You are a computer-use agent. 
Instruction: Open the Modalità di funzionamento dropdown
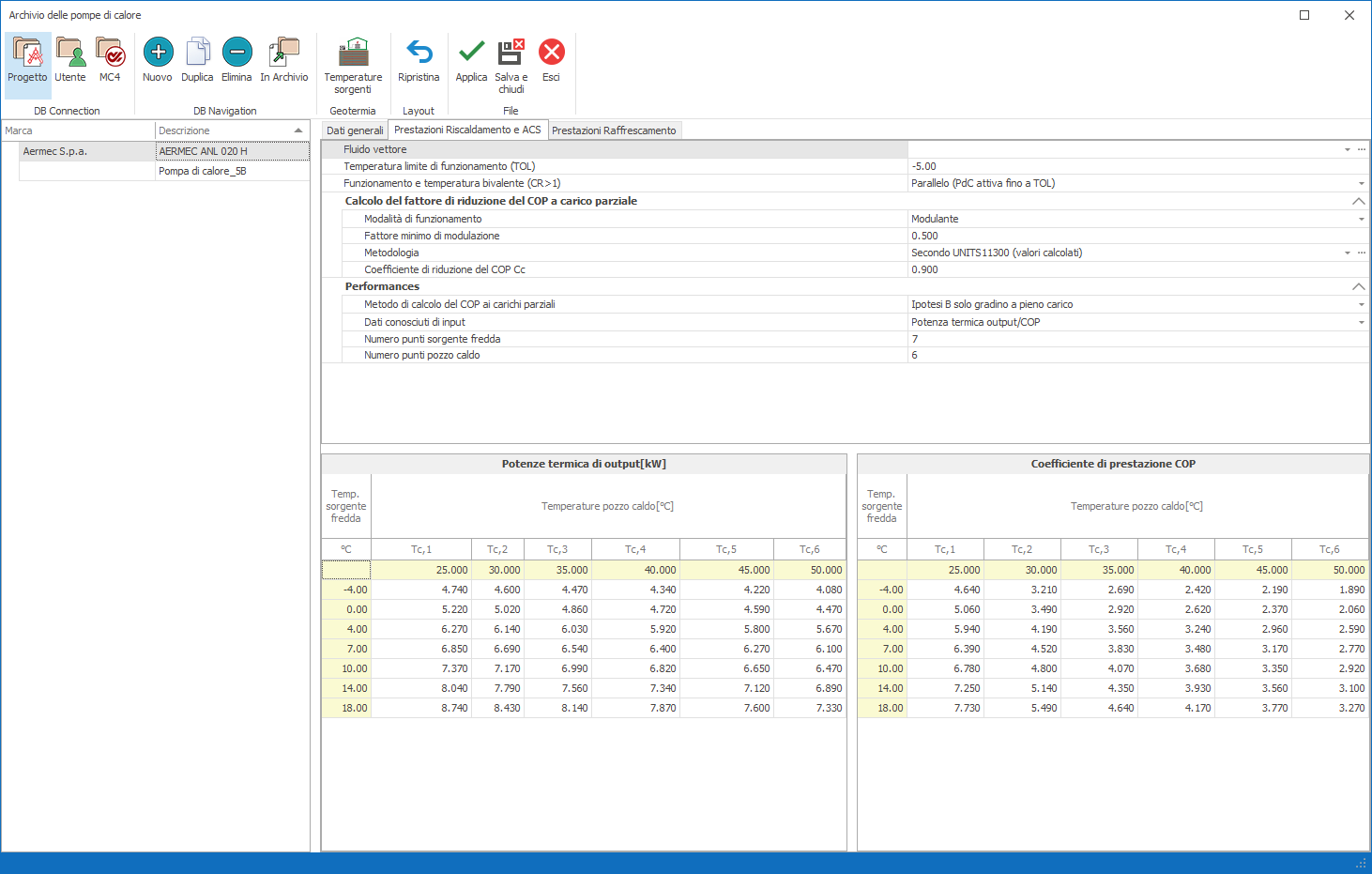click(1361, 219)
